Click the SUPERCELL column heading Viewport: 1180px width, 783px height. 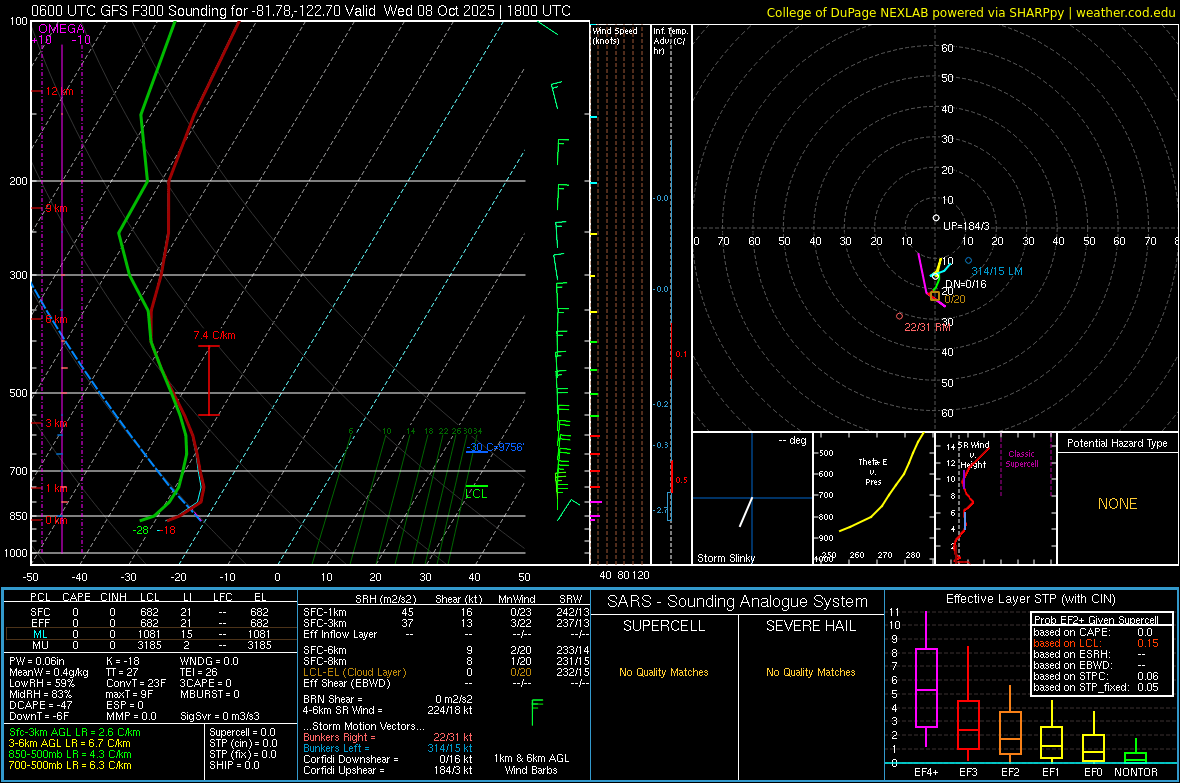(664, 626)
